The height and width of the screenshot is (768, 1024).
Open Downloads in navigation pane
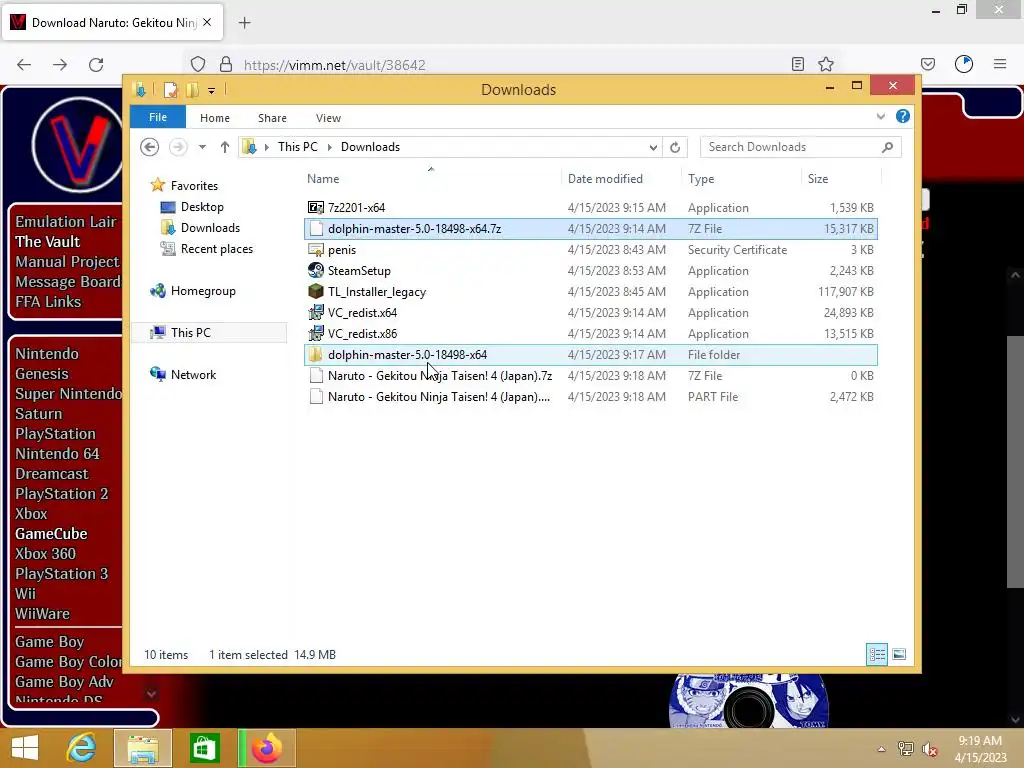210,227
